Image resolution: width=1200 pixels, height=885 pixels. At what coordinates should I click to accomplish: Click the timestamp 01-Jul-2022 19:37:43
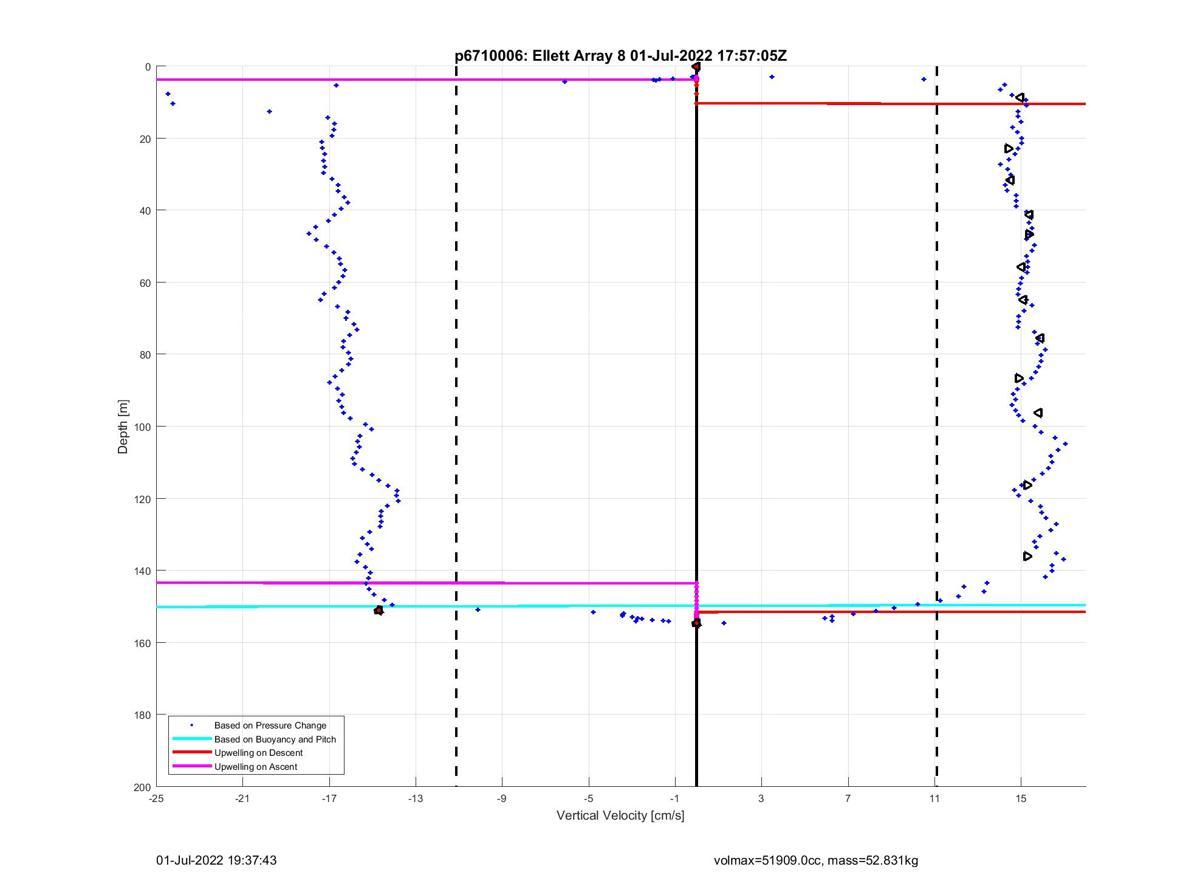point(216,860)
